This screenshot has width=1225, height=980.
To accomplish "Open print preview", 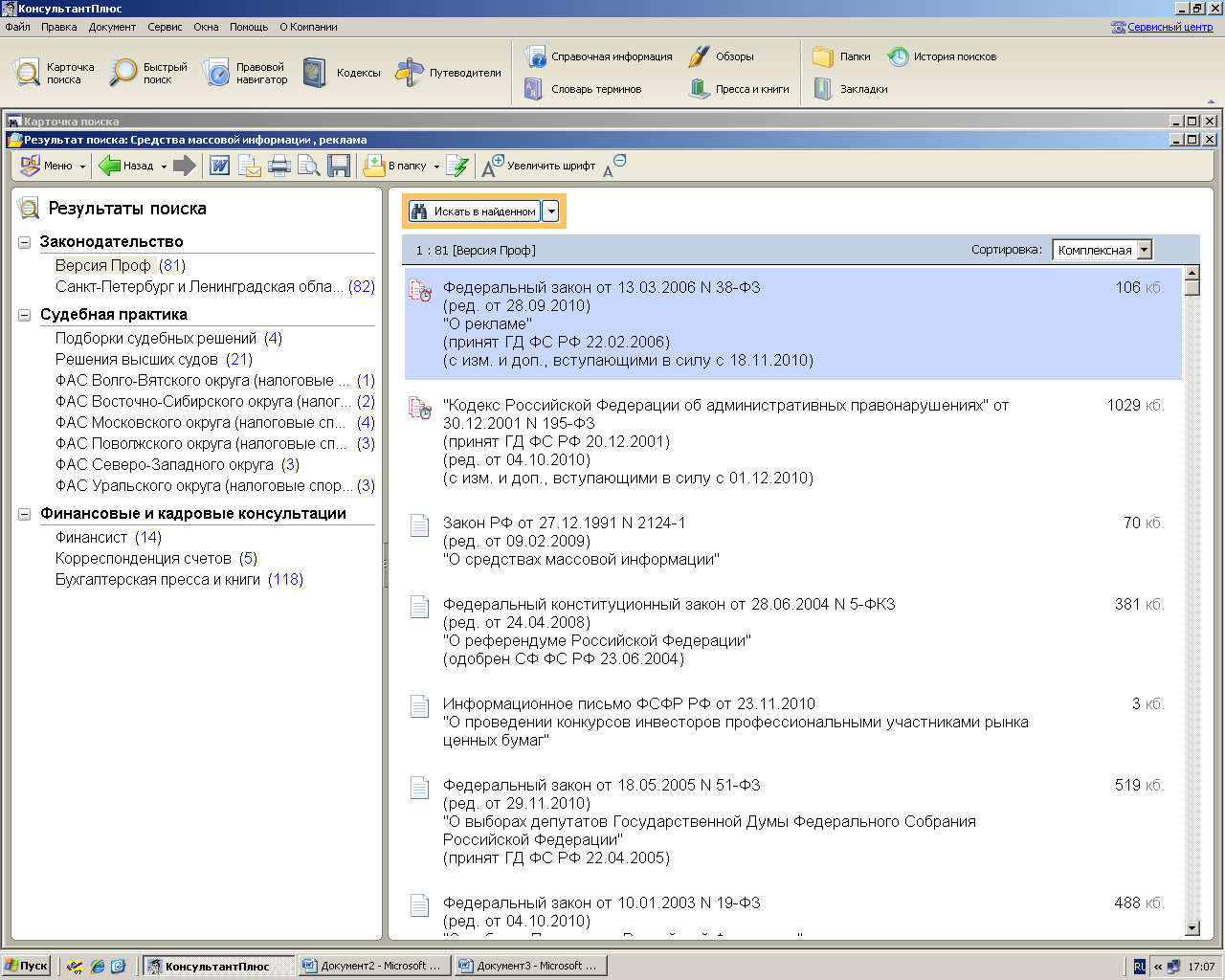I will [309, 166].
